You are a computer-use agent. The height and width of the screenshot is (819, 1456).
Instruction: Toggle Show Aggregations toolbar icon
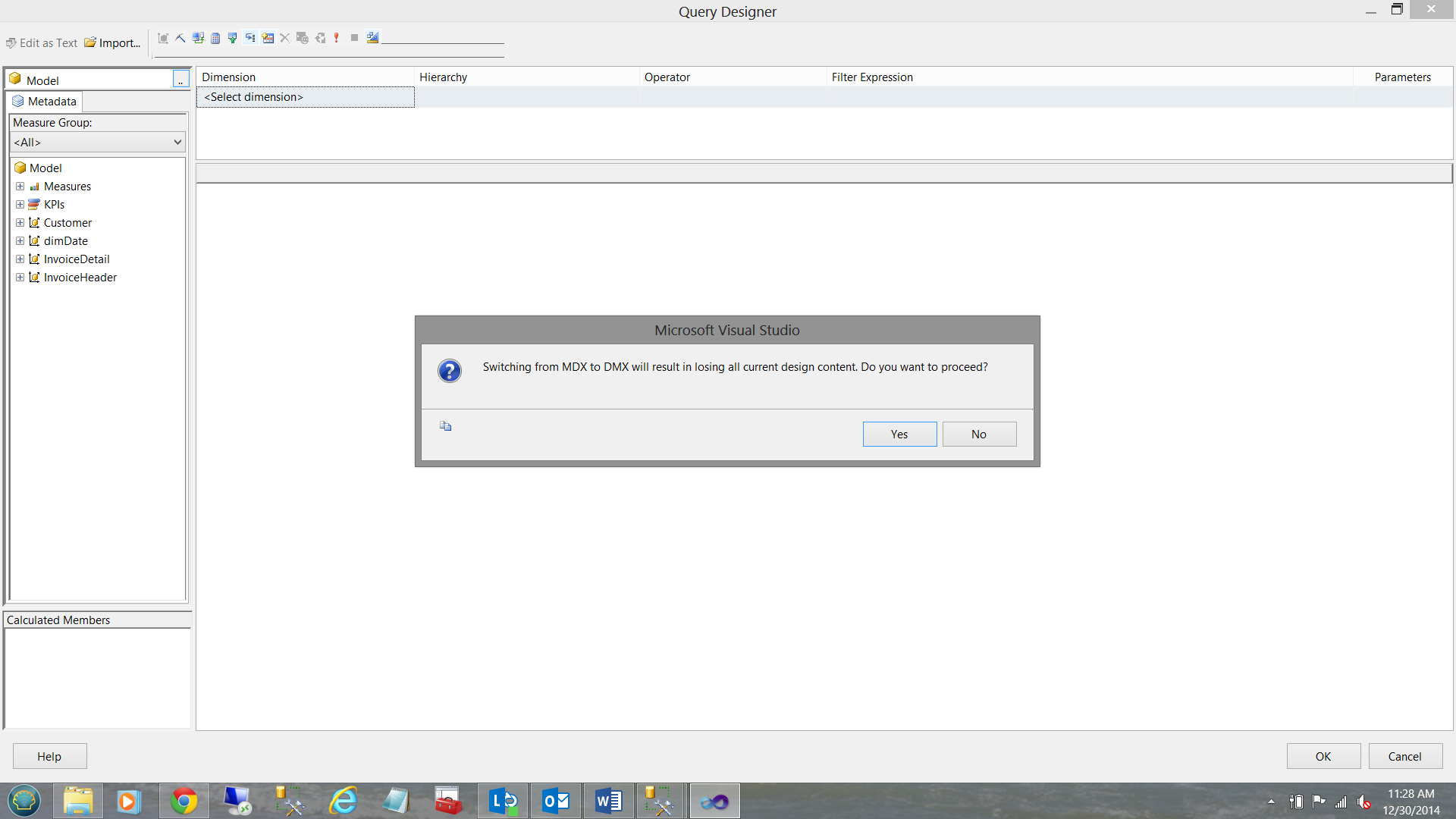point(268,38)
